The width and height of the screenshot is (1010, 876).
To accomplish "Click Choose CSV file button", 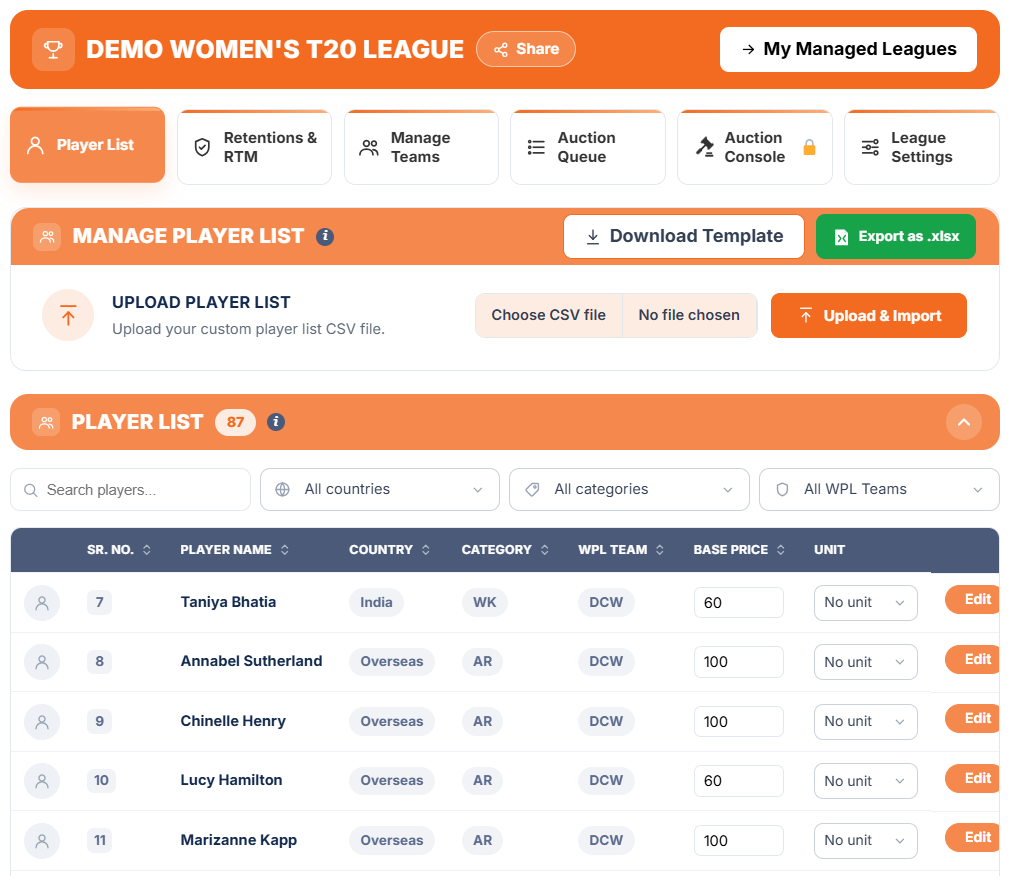I will pyautogui.click(x=549, y=315).
